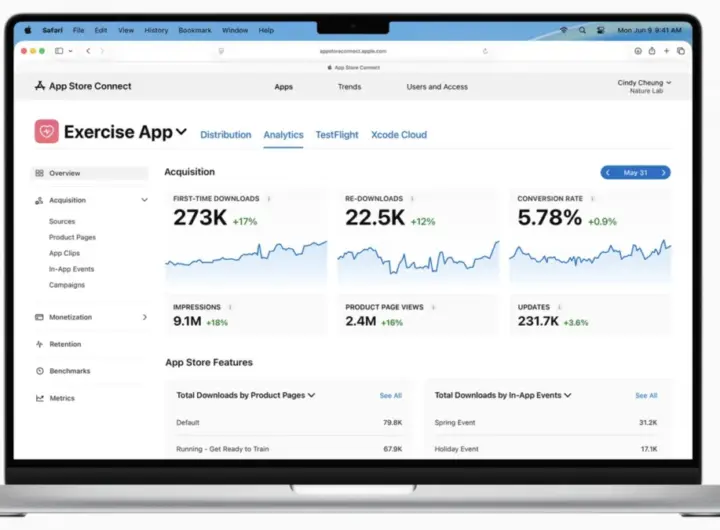Open a new tab with plus icon
Viewport: 720px width, 530px height.
[666, 51]
